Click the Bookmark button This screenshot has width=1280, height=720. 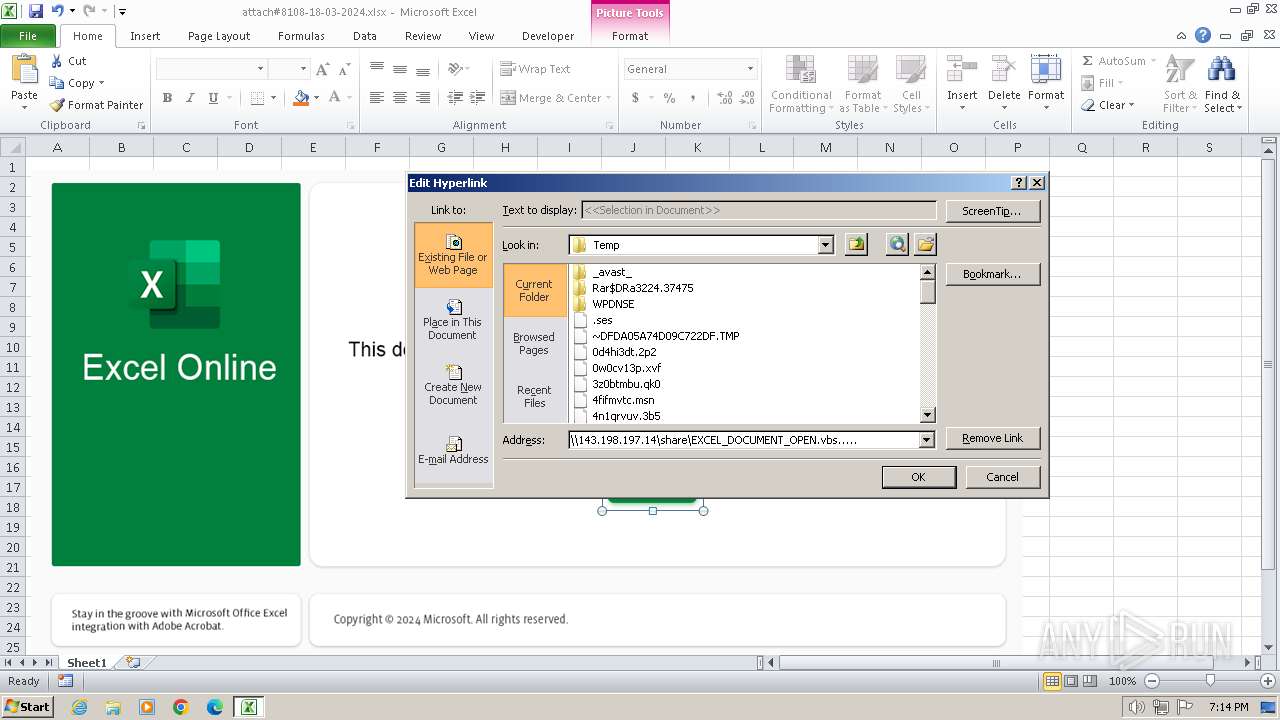992,274
